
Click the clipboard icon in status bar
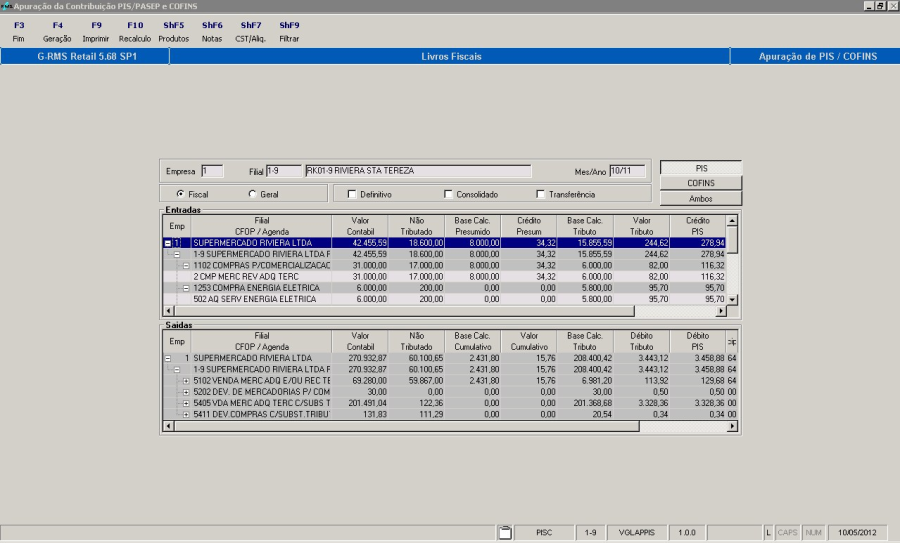505,532
